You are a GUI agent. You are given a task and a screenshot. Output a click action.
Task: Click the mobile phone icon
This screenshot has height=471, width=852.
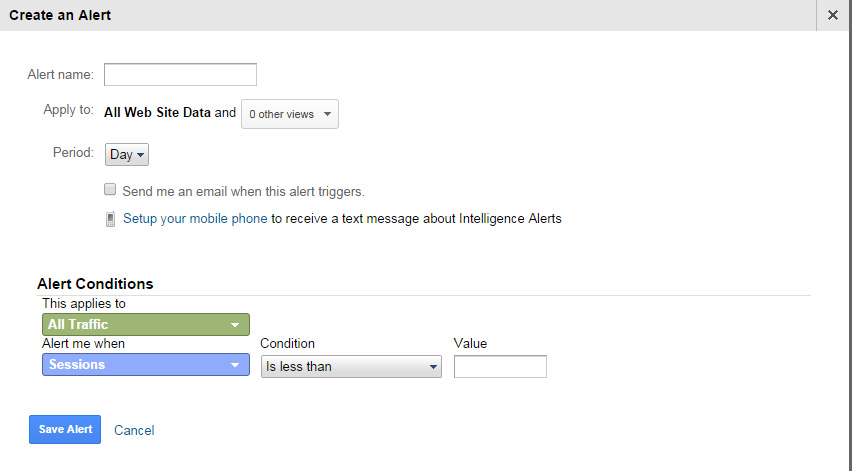[110, 219]
